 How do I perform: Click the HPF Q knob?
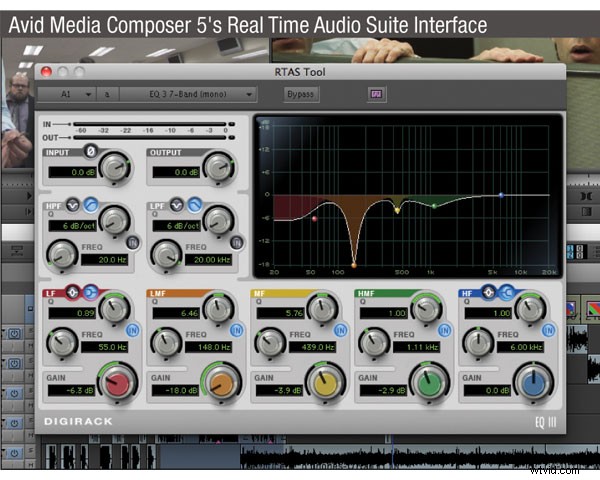tap(114, 221)
